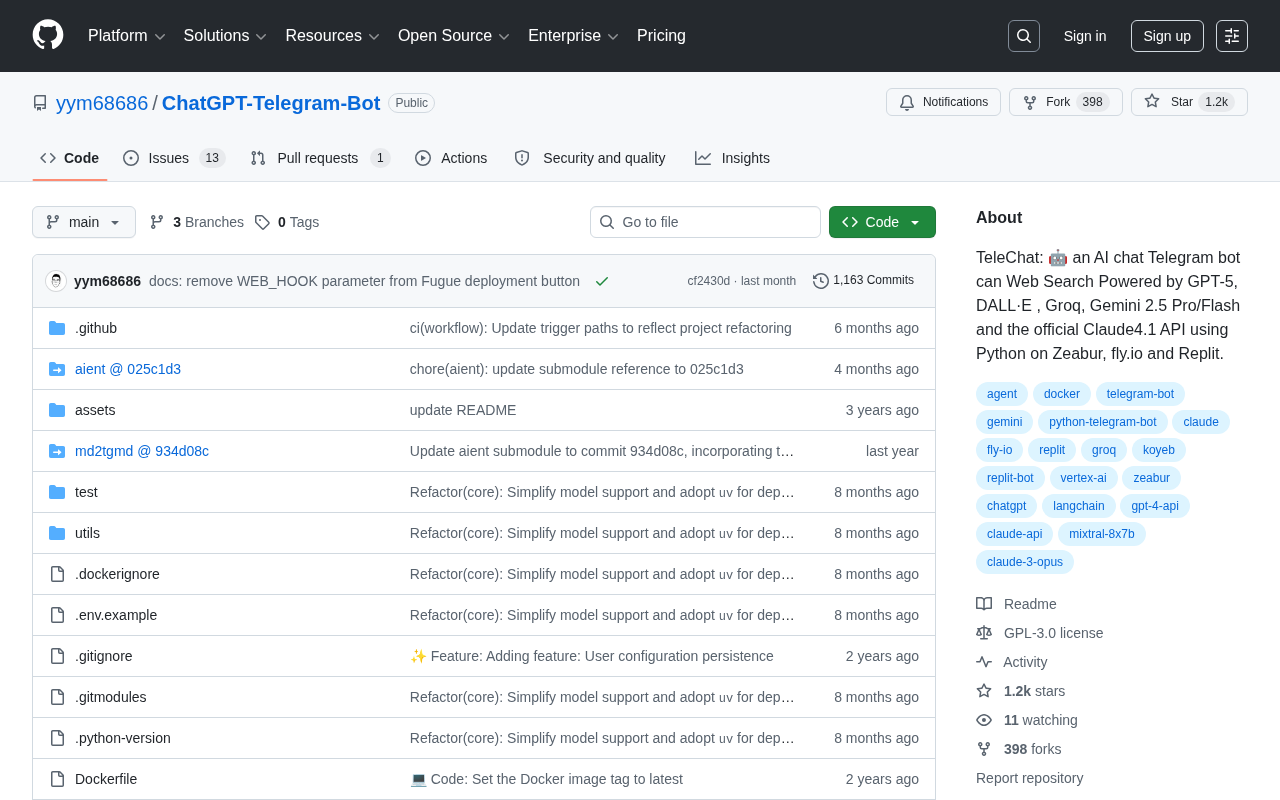Click the Sign up button
The width and height of the screenshot is (1280, 800).
pos(1167,36)
